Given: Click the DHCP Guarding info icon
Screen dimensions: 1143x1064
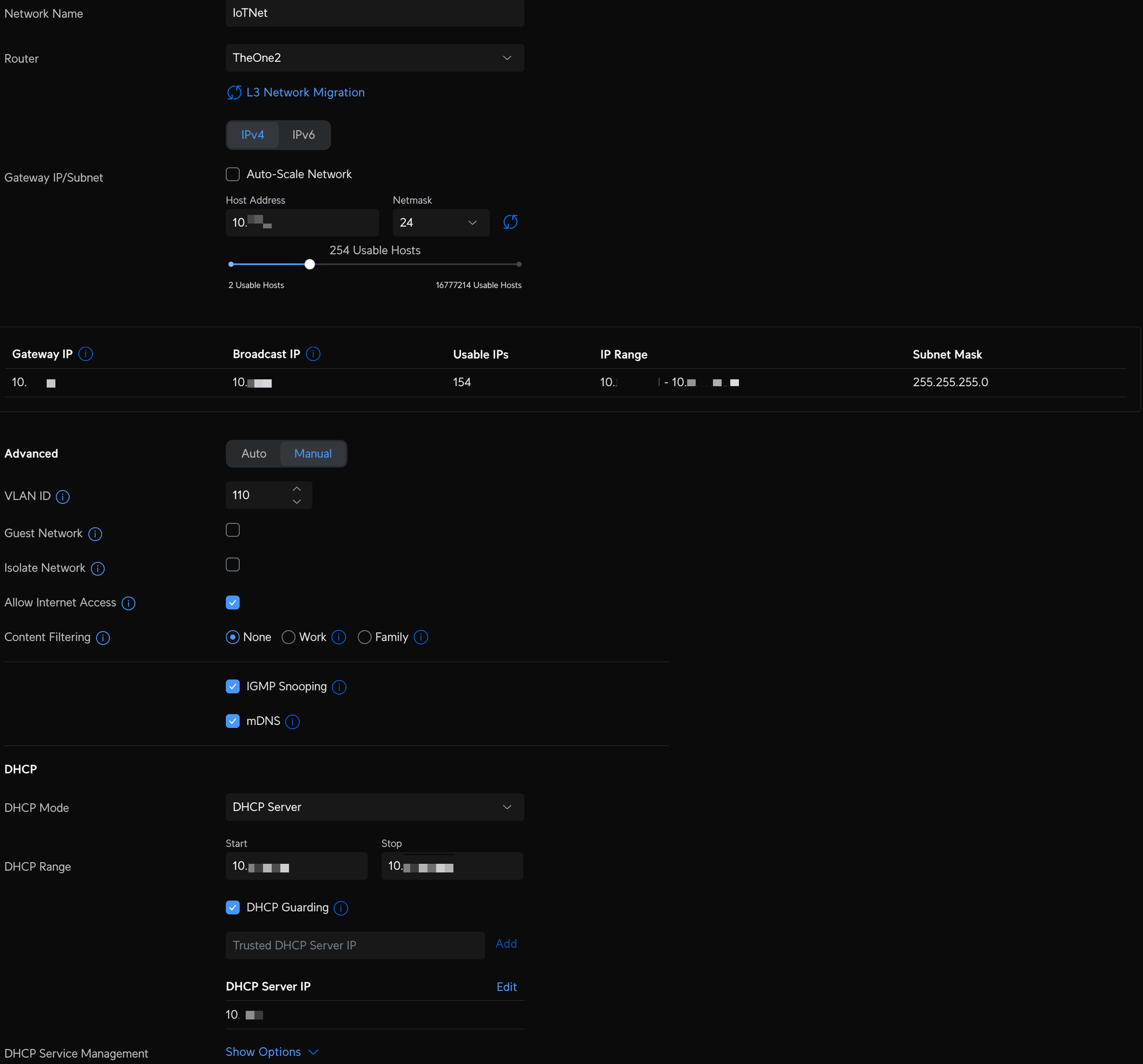Looking at the screenshot, I should [341, 907].
